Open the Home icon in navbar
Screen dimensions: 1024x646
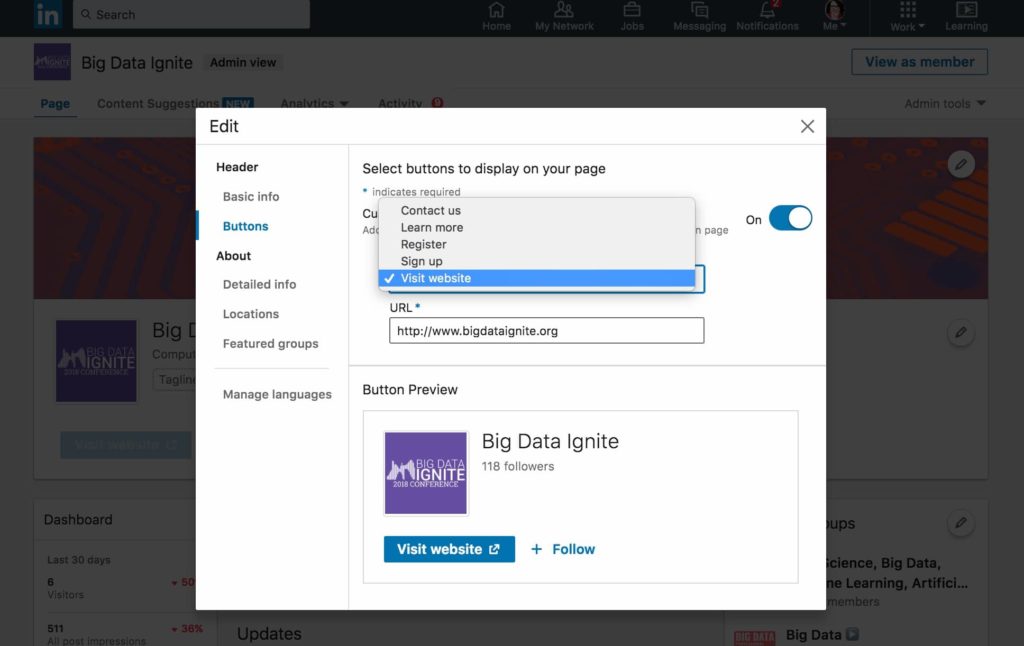point(496,11)
